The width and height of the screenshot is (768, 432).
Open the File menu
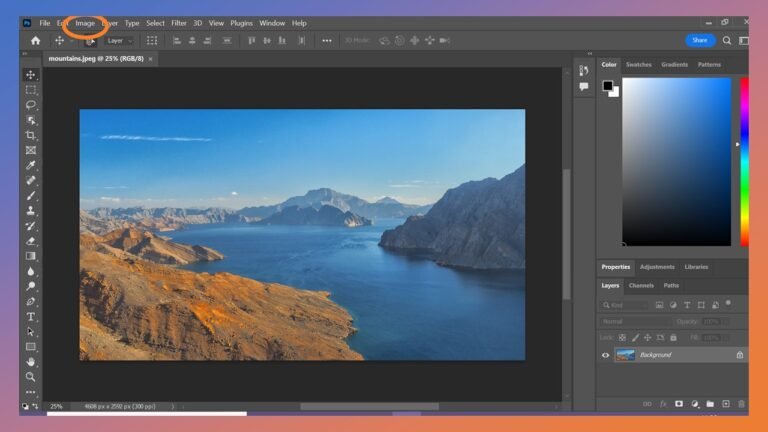point(45,23)
